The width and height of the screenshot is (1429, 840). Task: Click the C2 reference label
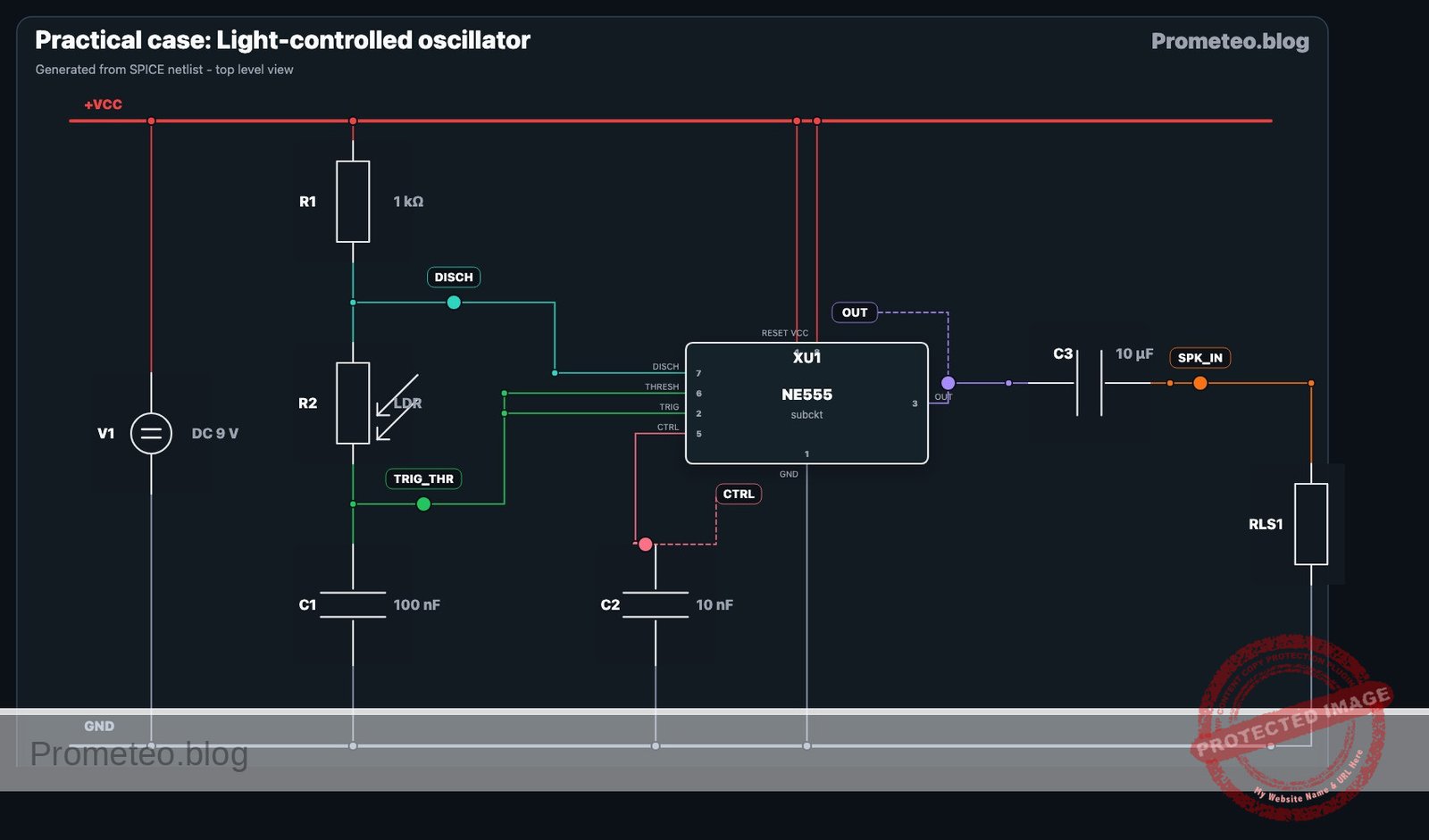click(x=610, y=605)
